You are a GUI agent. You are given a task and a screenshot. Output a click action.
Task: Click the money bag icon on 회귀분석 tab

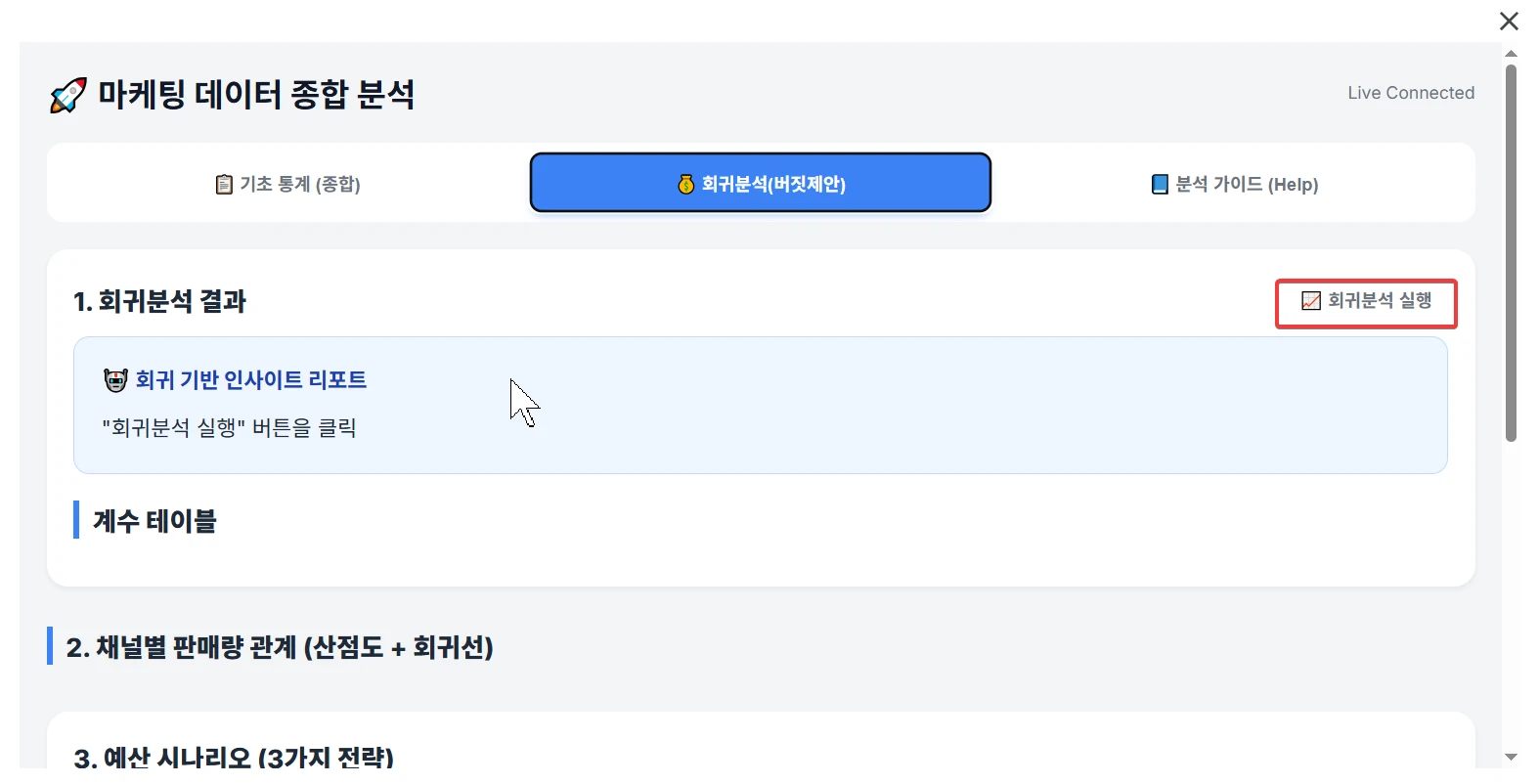[686, 184]
